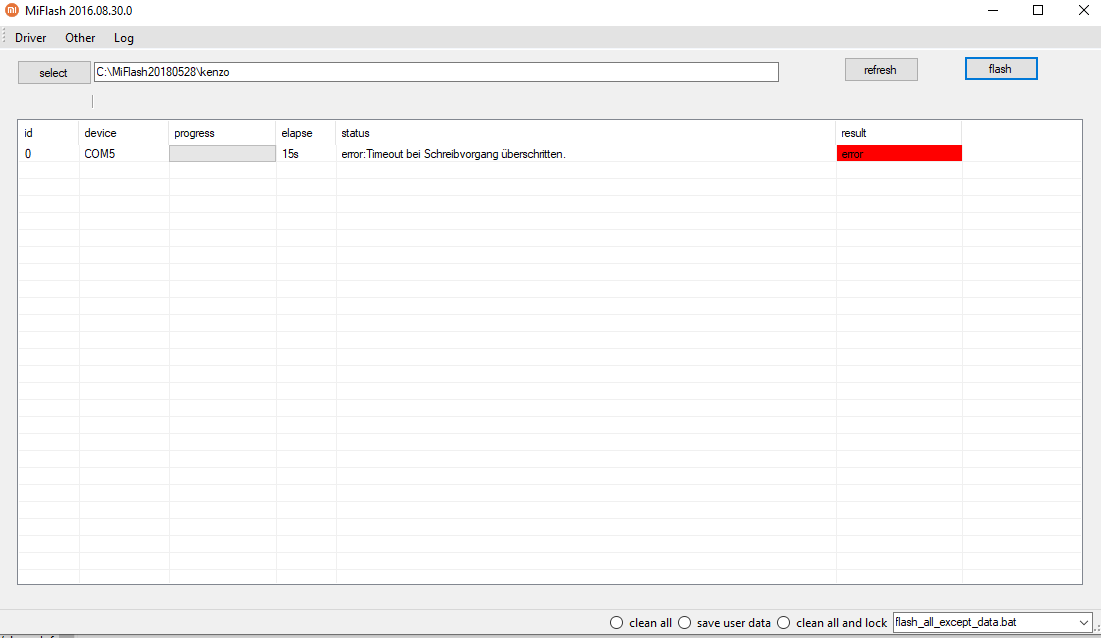Open the Driver menu
1101x638 pixels.
[30, 38]
